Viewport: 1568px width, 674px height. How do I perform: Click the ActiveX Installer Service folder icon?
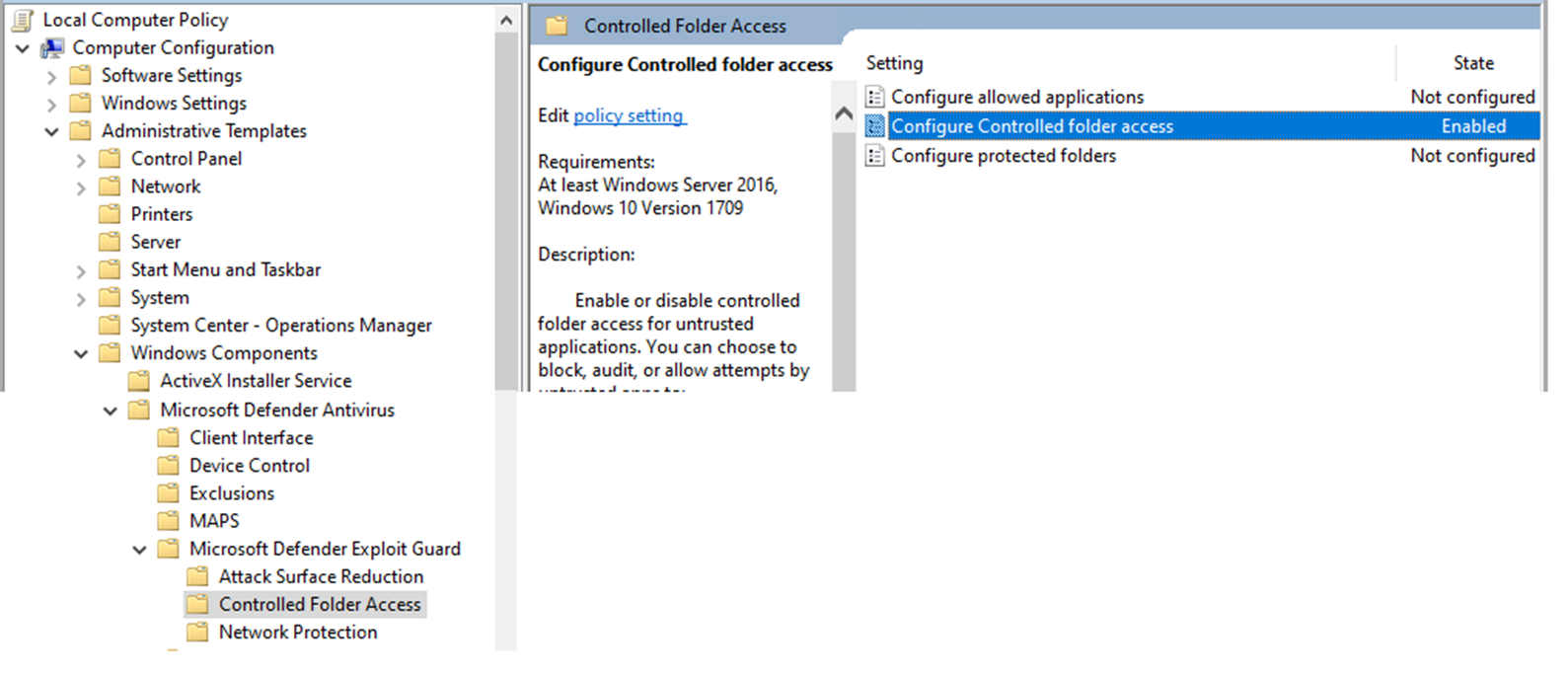140,380
